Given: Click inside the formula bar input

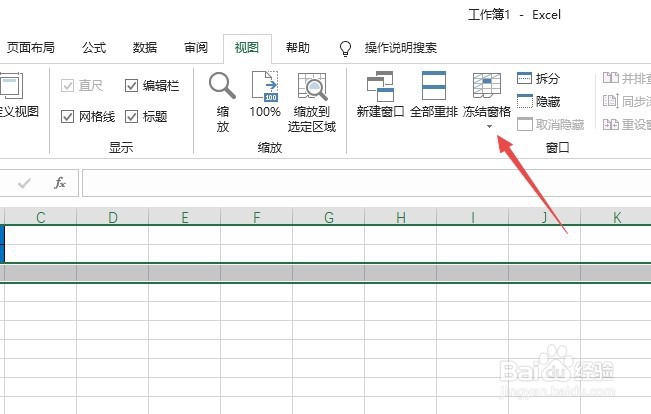Looking at the screenshot, I should (x=367, y=183).
